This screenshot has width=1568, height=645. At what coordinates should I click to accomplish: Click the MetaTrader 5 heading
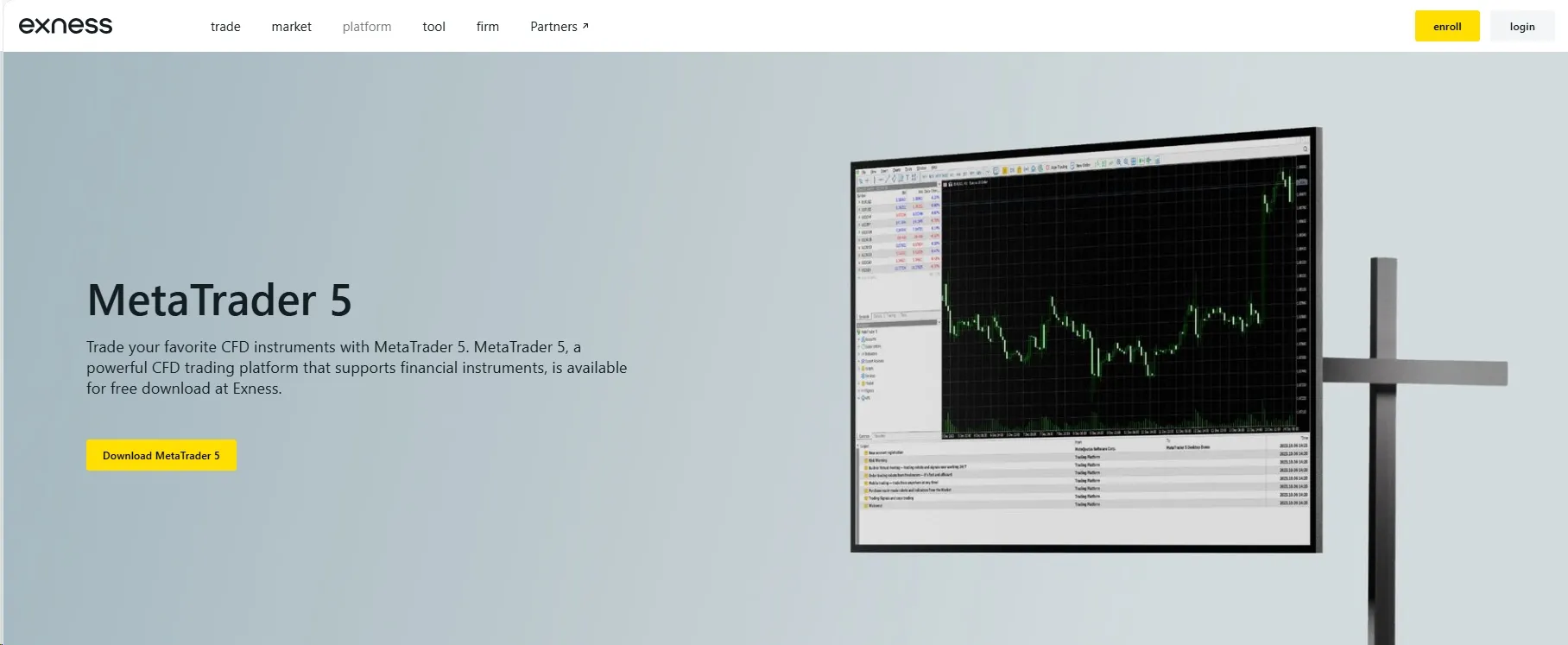coord(219,300)
